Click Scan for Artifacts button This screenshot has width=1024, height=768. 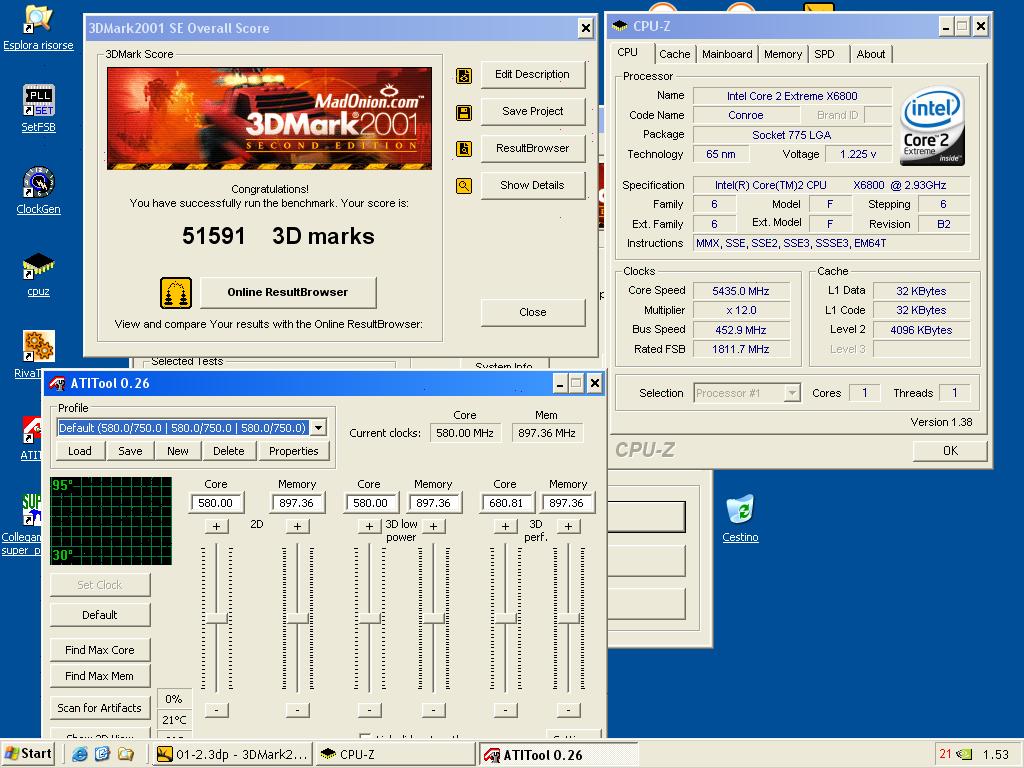click(99, 708)
